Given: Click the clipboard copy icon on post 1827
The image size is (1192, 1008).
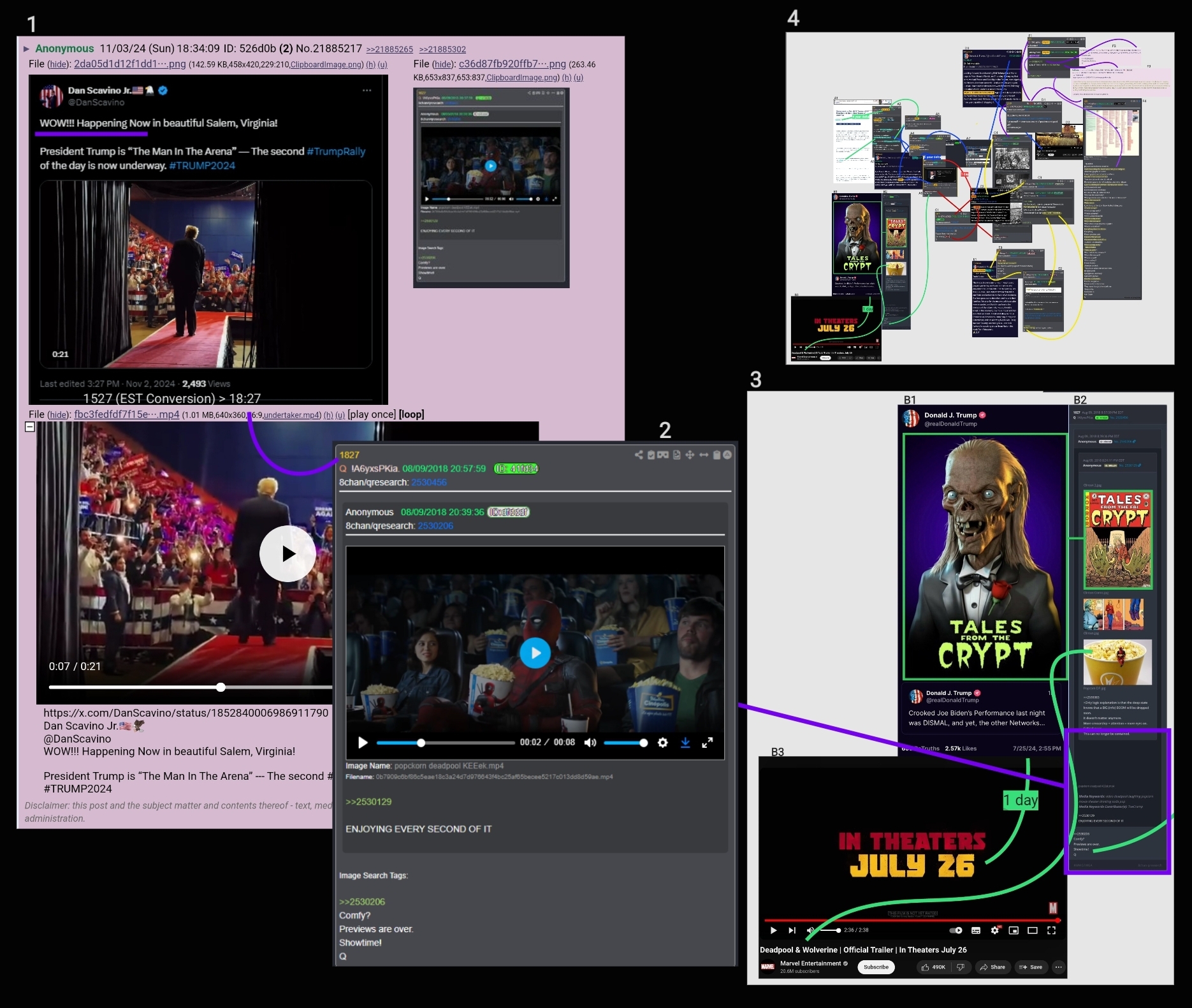Looking at the screenshot, I should coord(716,455).
